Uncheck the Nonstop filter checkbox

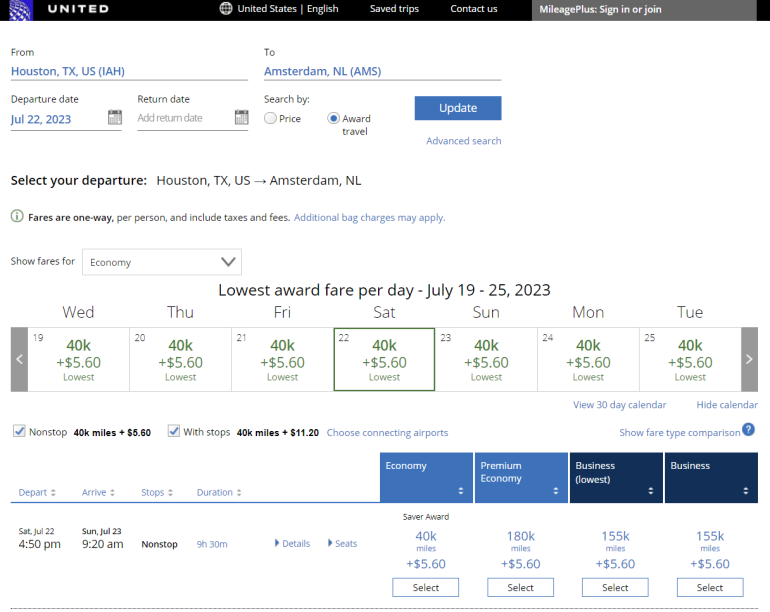(19, 432)
